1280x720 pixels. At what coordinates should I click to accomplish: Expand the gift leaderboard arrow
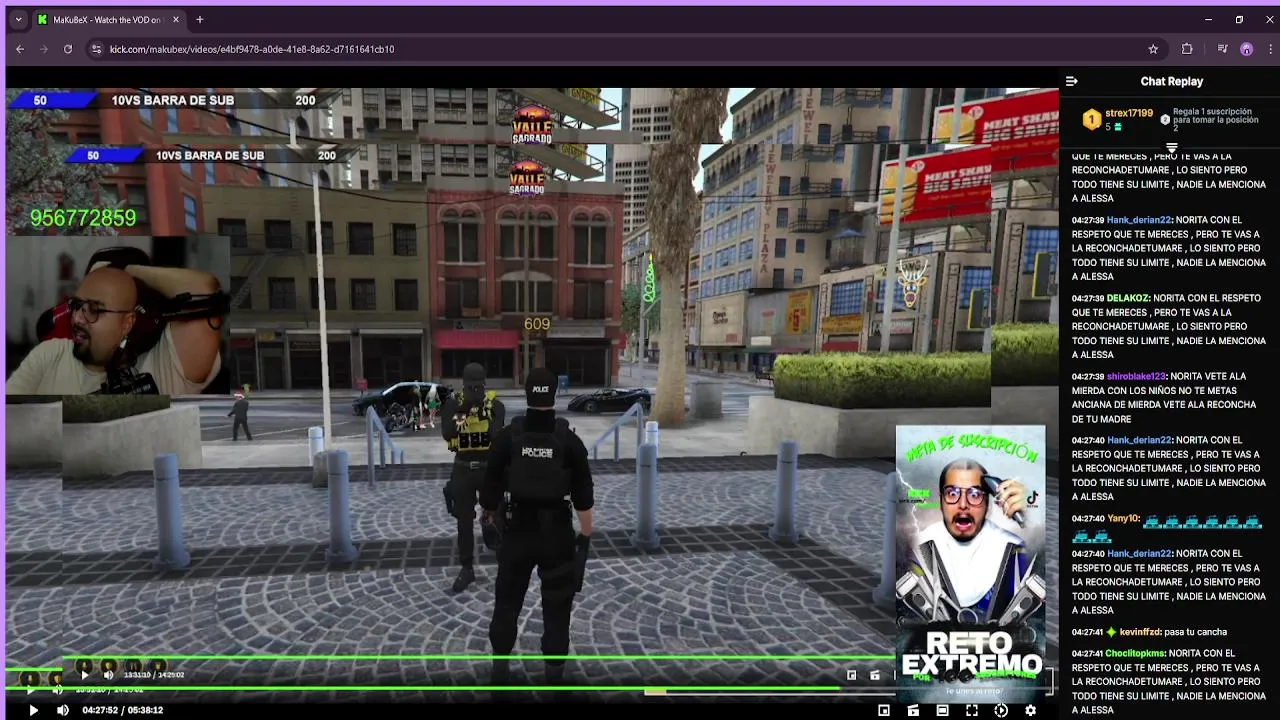click(x=1171, y=148)
